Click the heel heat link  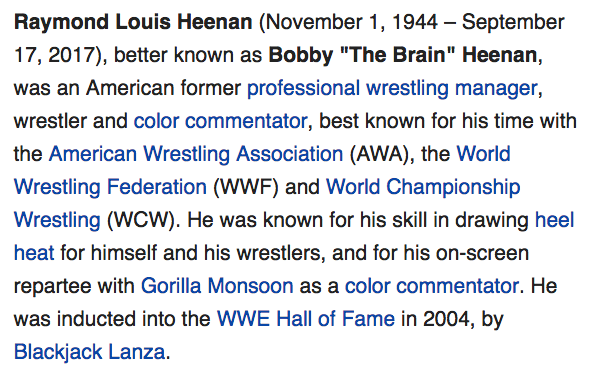(554, 220)
